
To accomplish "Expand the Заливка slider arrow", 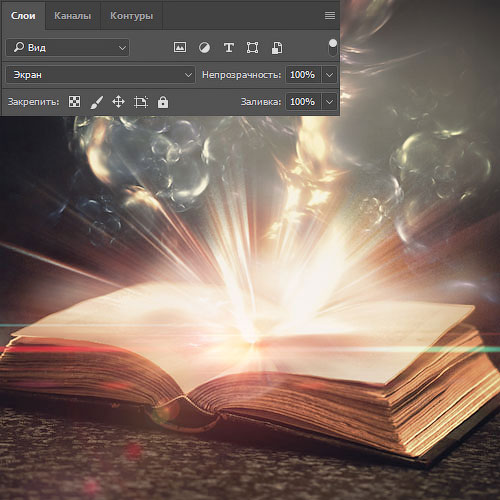I will (x=329, y=102).
